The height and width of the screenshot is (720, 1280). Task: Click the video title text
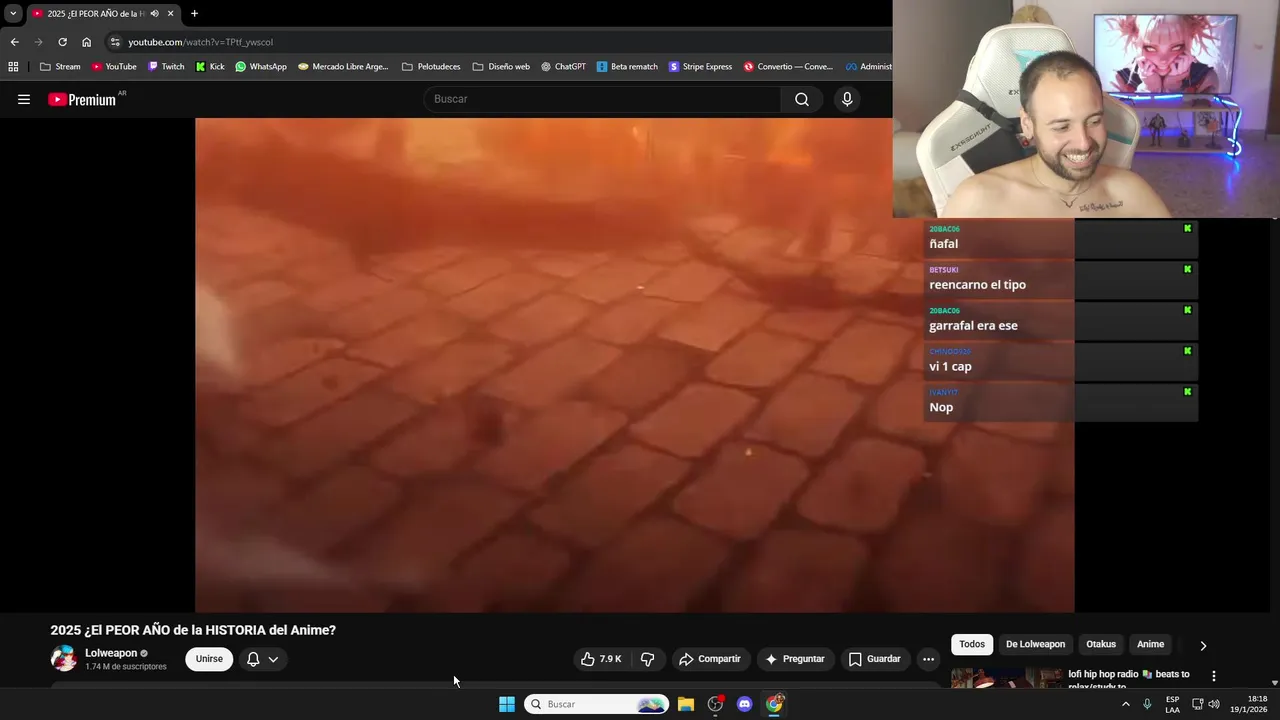click(193, 630)
